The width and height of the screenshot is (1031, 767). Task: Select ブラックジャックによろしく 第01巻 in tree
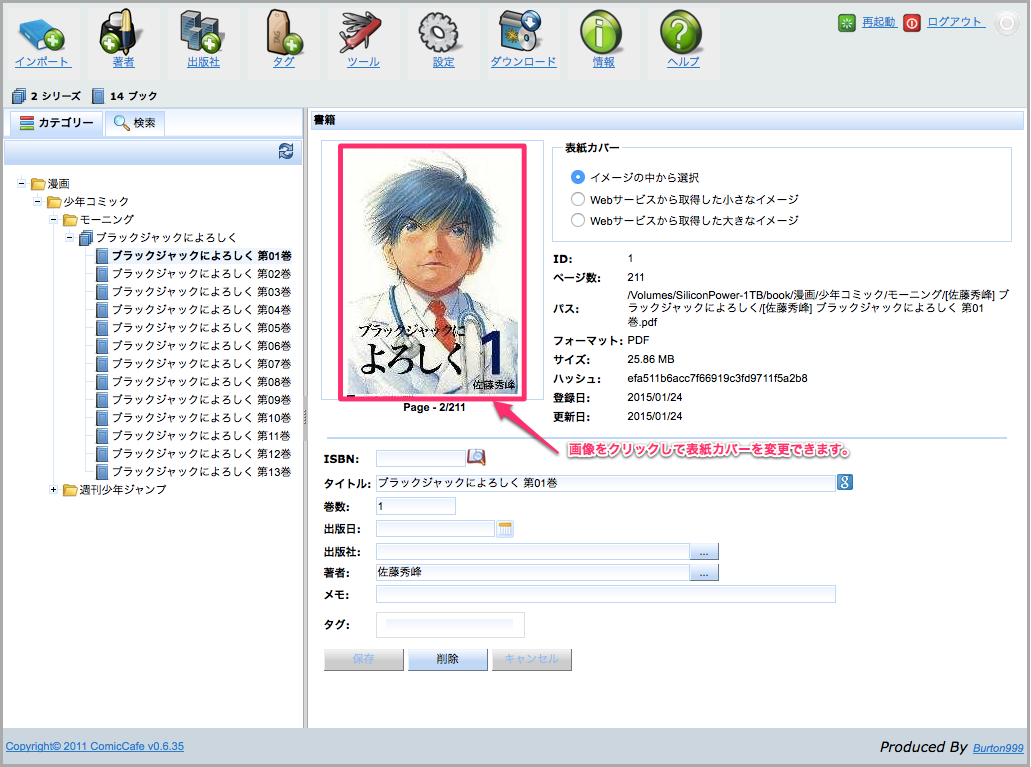click(201, 255)
